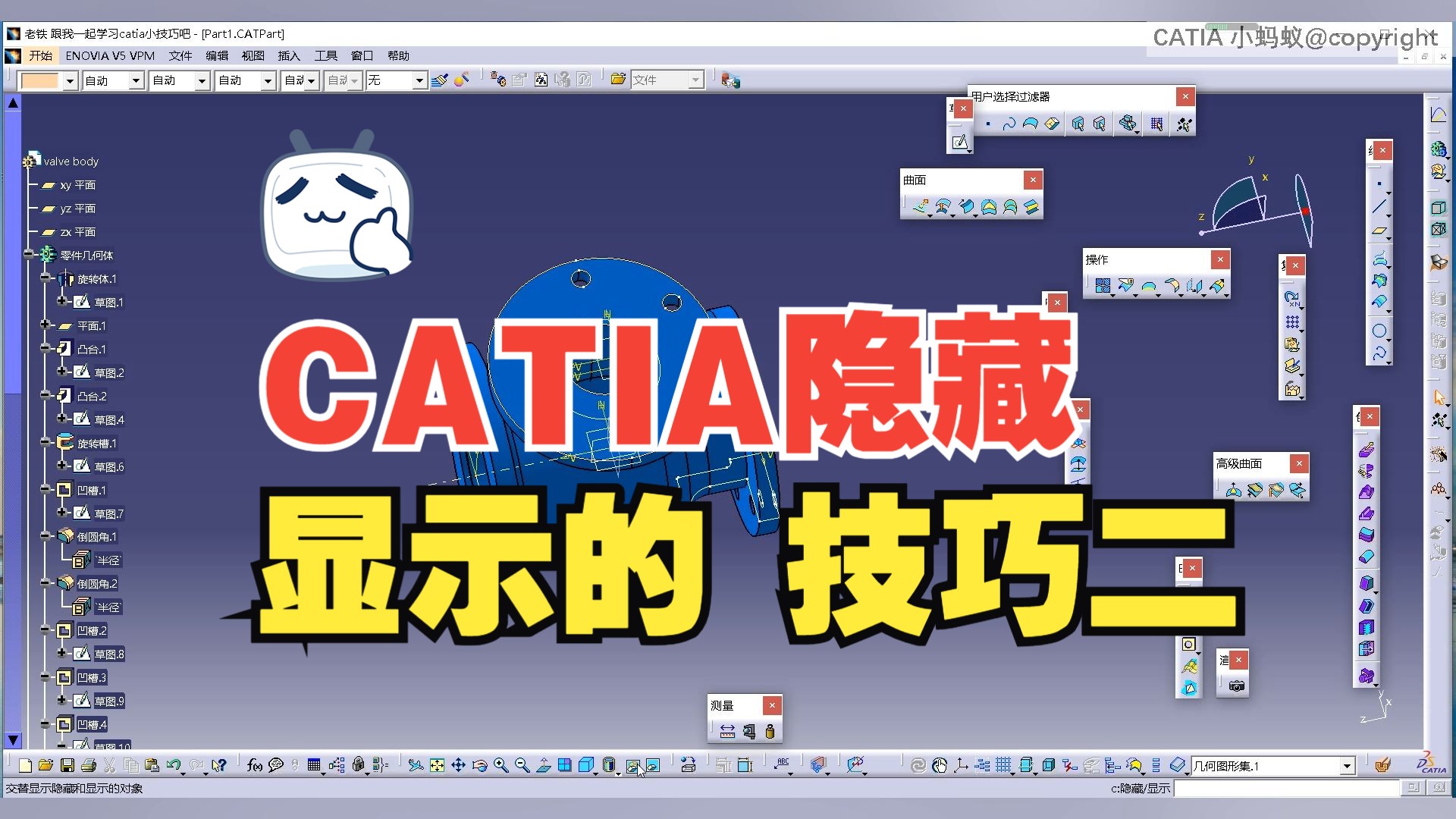Screen dimensions: 1456x819
Task: Click Extrude in the 曲面 toolbar
Action: click(921, 206)
